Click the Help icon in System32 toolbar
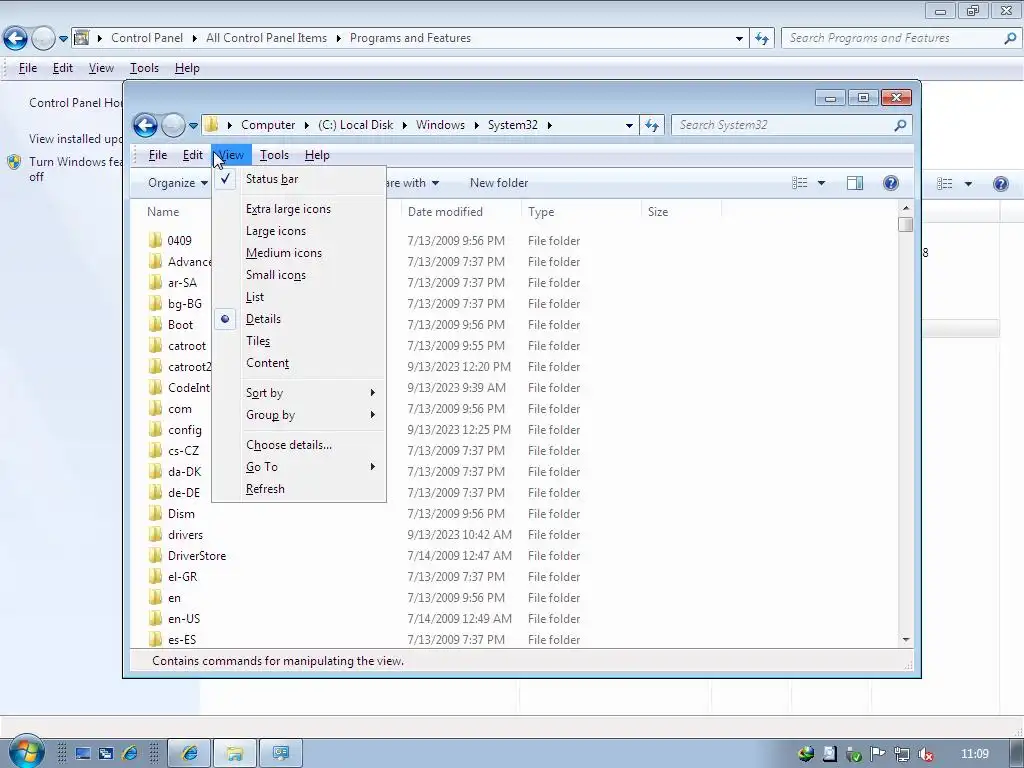Viewport: 1024px width, 768px height. (891, 183)
